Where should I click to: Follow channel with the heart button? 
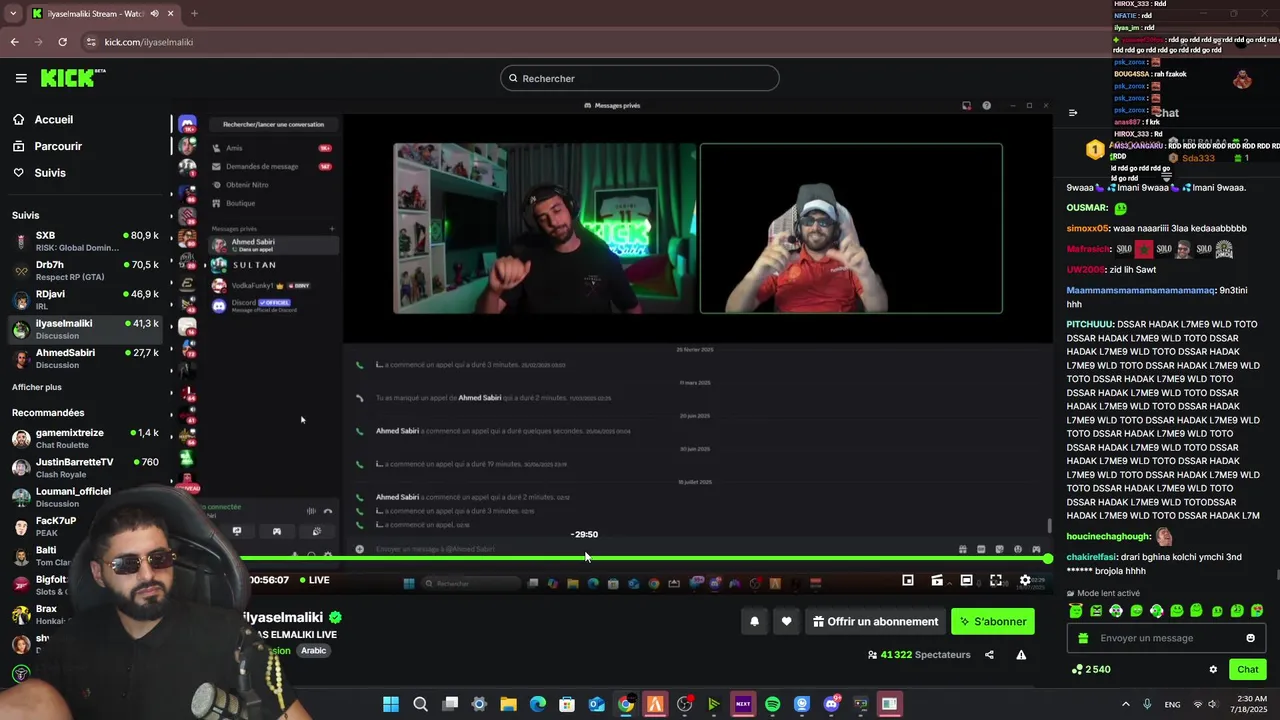tap(787, 621)
